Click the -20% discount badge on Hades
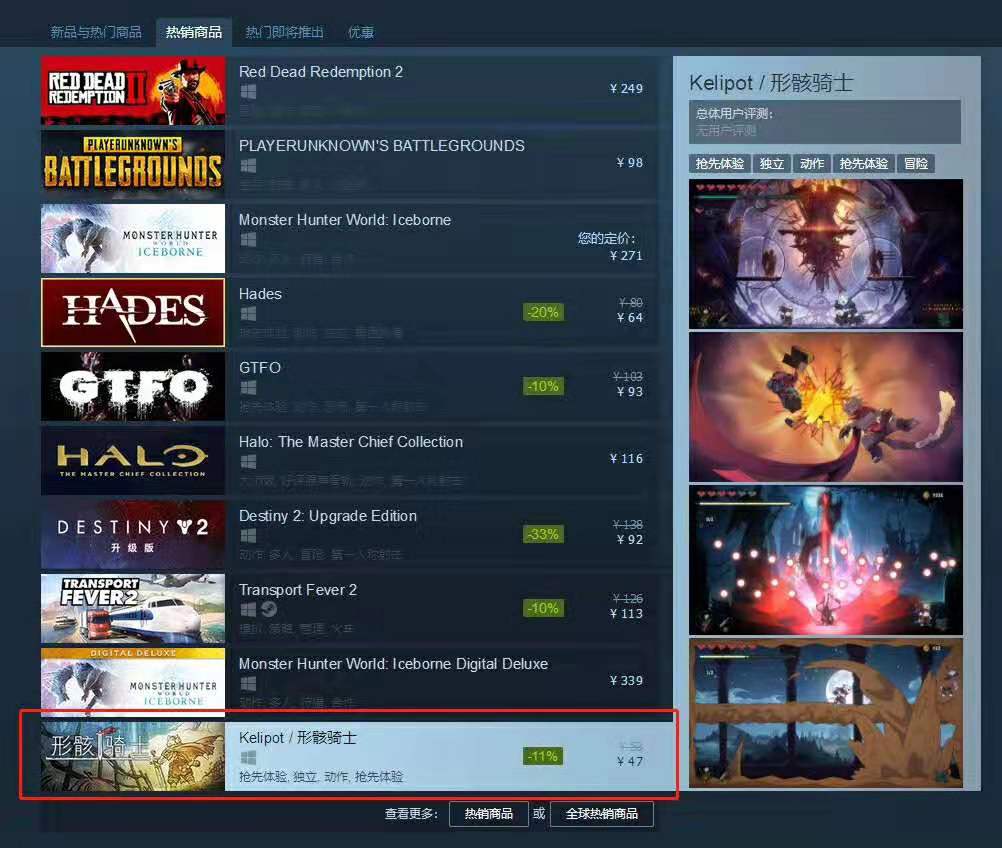Screen dimensions: 1002x848 point(543,312)
